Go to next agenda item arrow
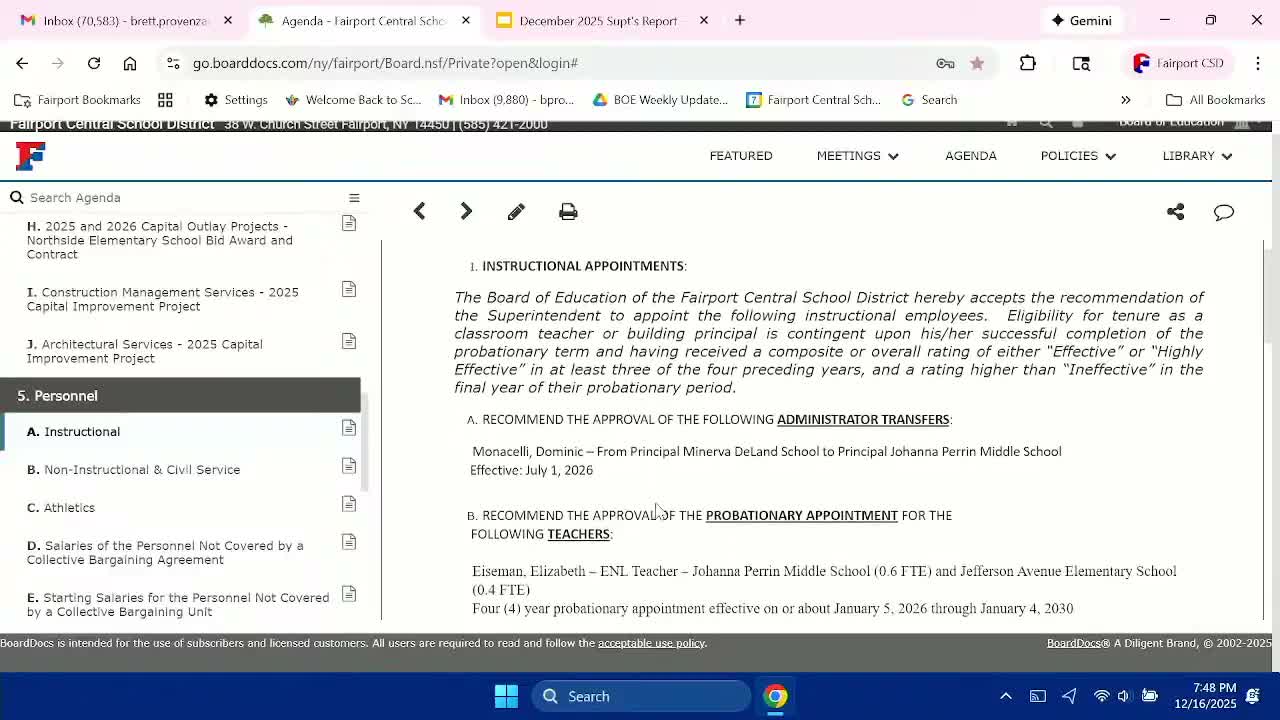1280x720 pixels. (x=466, y=211)
